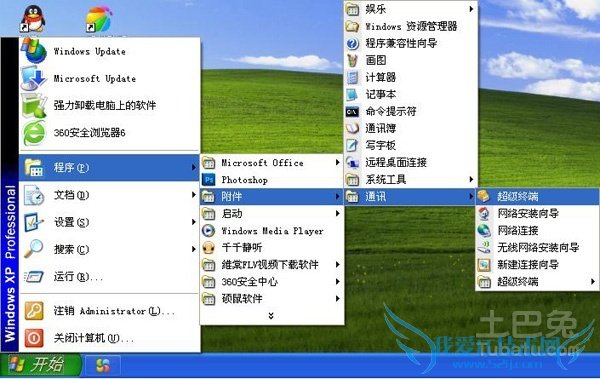Expand 硕鼠软件 submenu arrow
The image size is (600, 379).
(337, 299)
